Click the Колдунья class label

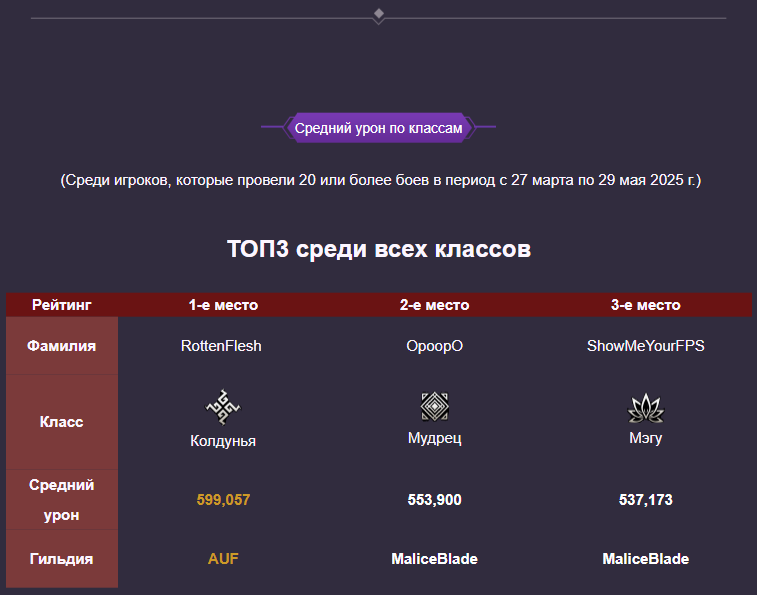click(223, 441)
